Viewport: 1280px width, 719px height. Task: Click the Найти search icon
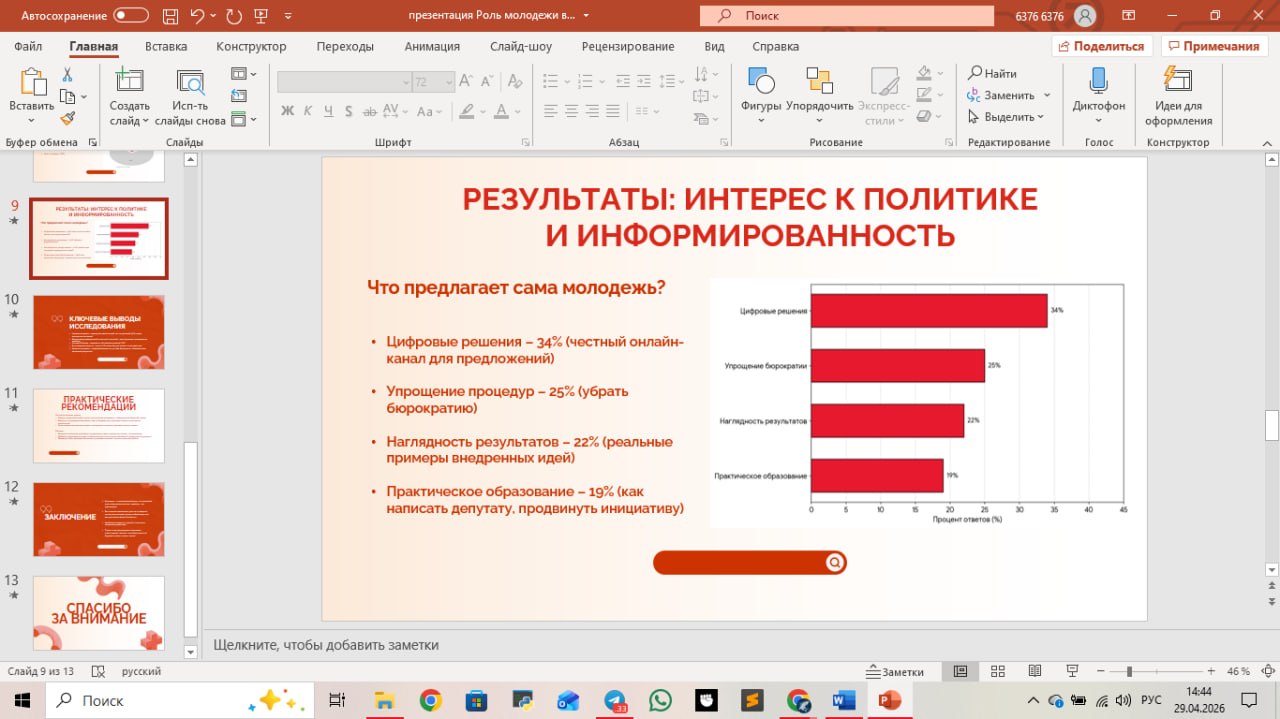(975, 73)
